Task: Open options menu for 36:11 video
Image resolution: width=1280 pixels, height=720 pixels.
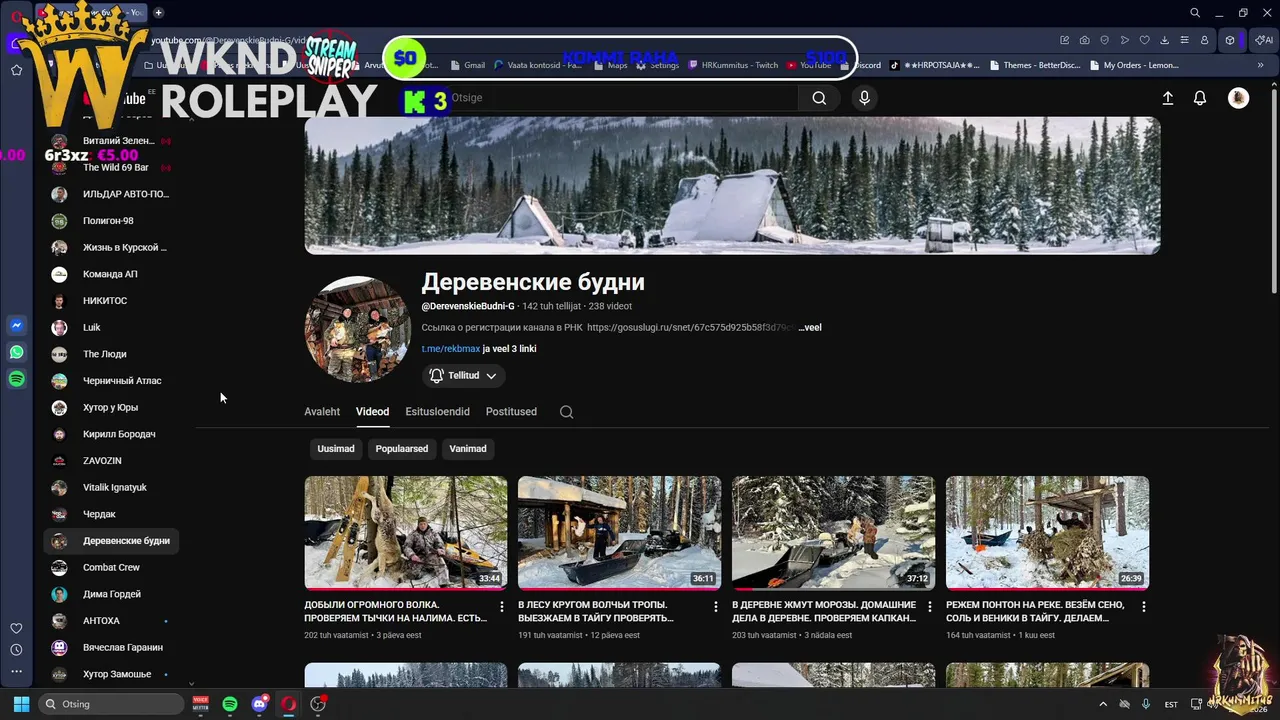Action: point(716,606)
